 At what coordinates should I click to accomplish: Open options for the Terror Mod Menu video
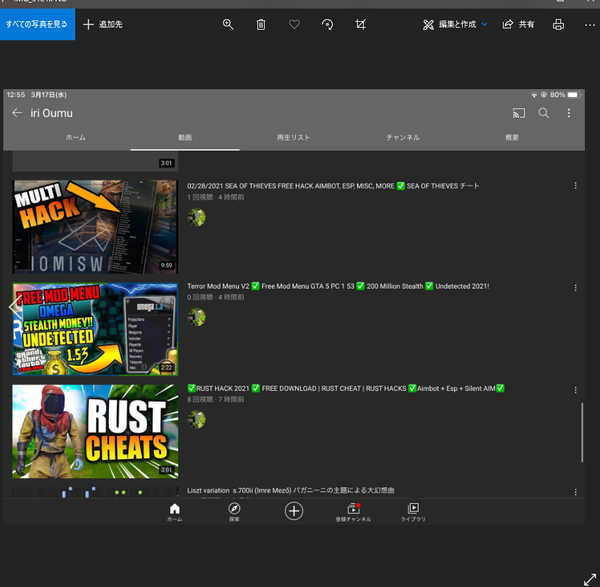[575, 288]
